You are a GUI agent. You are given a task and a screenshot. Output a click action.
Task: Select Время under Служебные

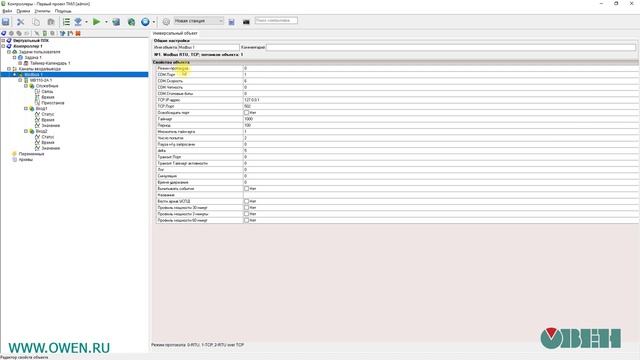pyautogui.click(x=48, y=97)
